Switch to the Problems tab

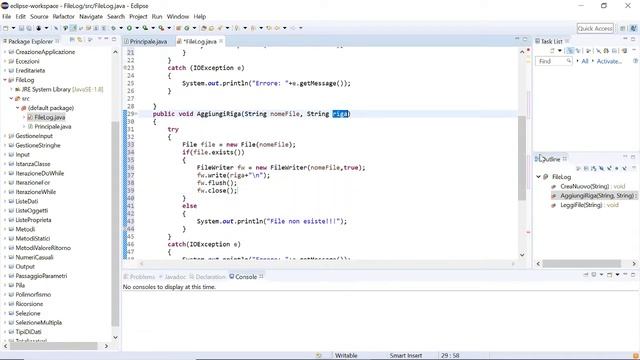139,277
